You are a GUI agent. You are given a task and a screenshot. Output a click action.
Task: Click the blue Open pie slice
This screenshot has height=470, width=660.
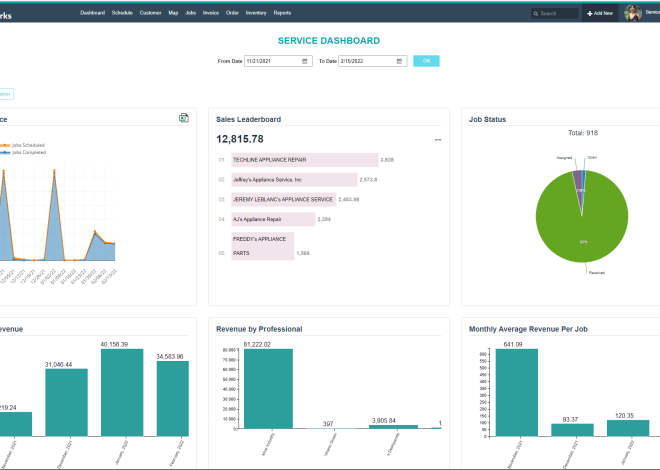point(584,181)
